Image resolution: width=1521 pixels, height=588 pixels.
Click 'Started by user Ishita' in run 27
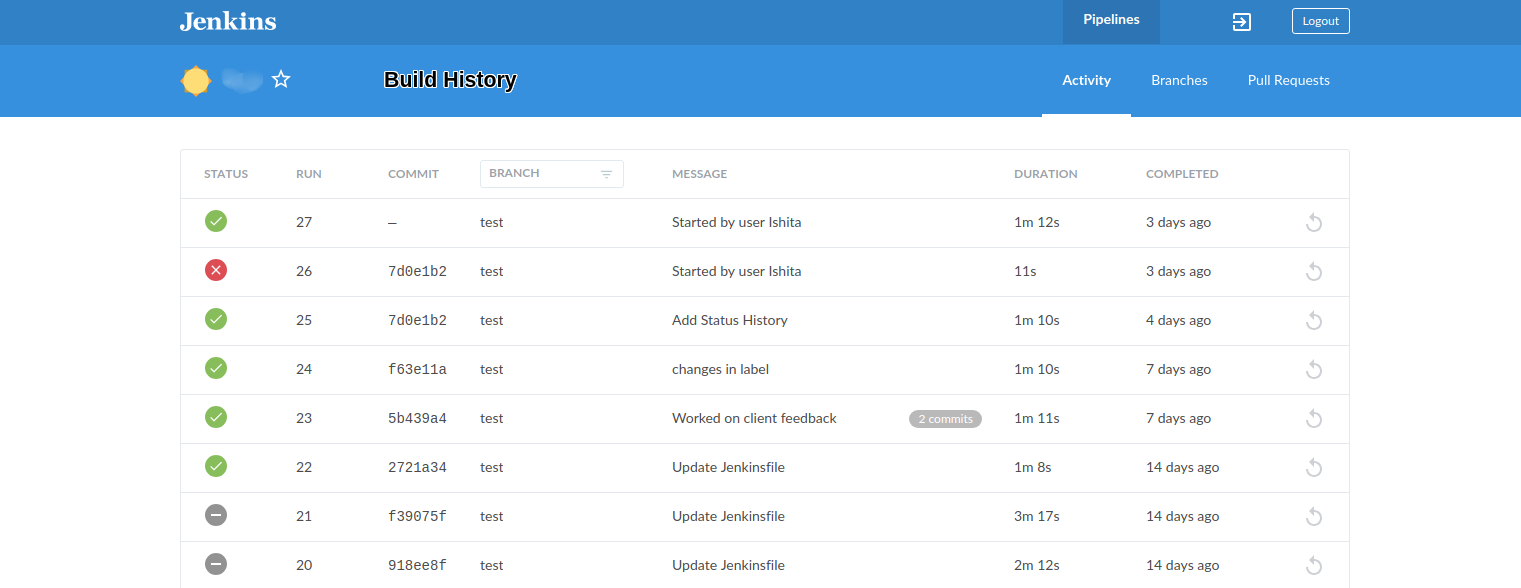coord(736,222)
